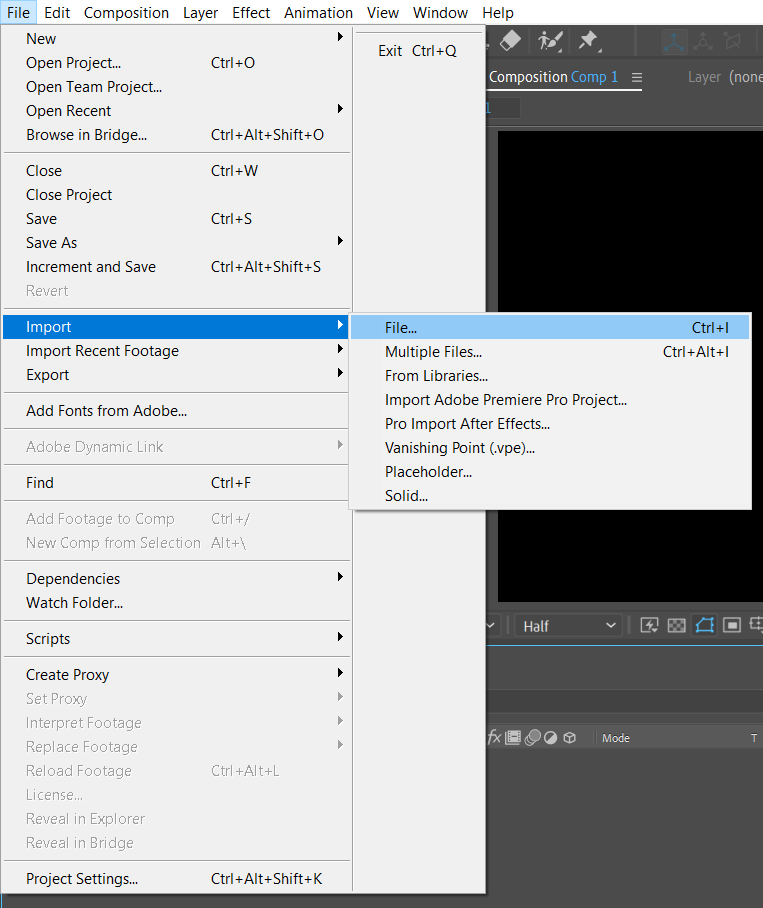The width and height of the screenshot is (763, 908).
Task: Expand the New submenu
Action: tap(177, 39)
